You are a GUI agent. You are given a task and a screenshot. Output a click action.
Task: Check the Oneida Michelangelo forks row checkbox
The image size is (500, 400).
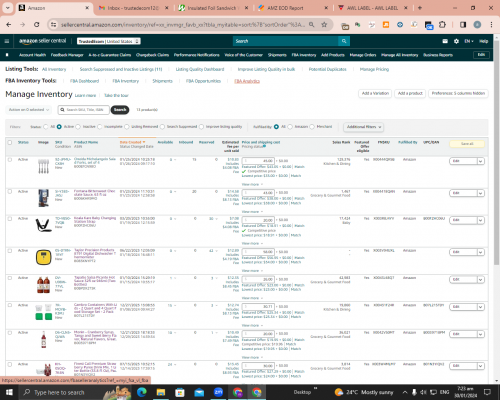[10, 160]
